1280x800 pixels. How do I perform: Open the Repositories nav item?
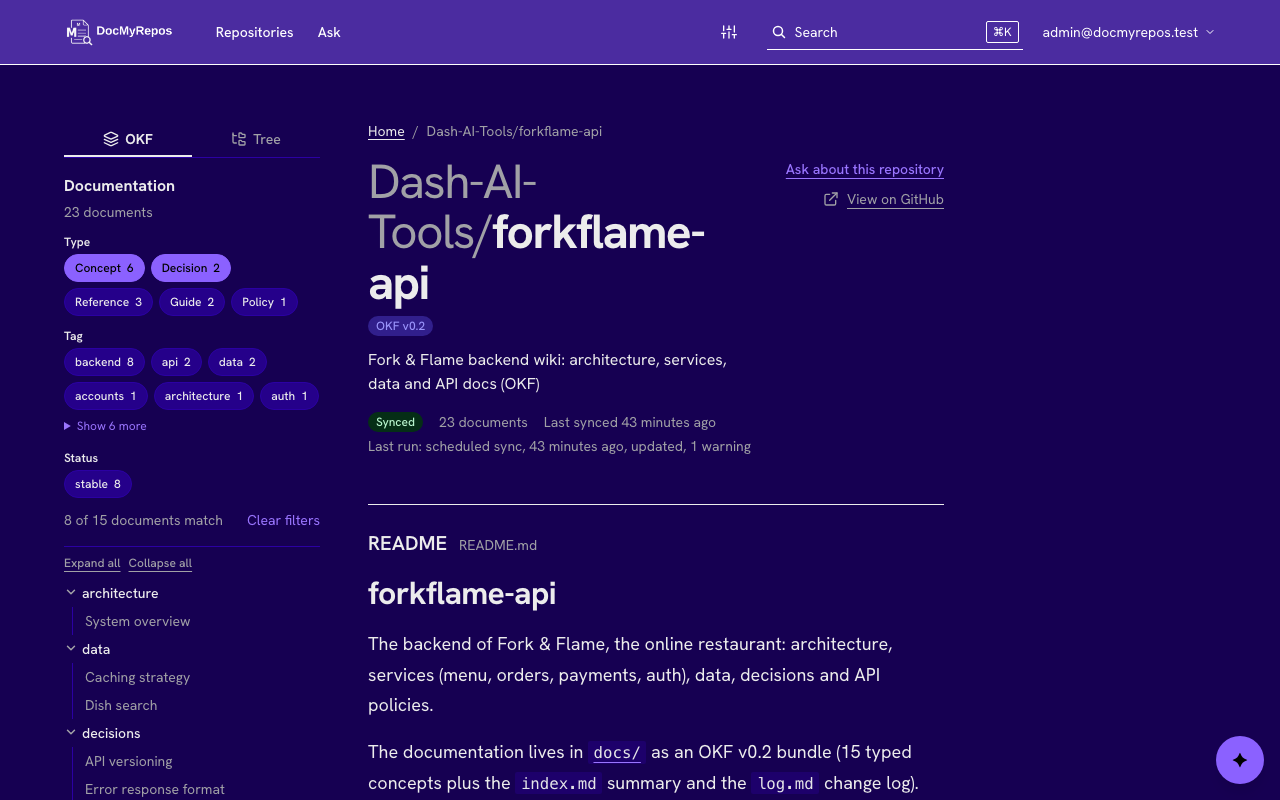255,32
